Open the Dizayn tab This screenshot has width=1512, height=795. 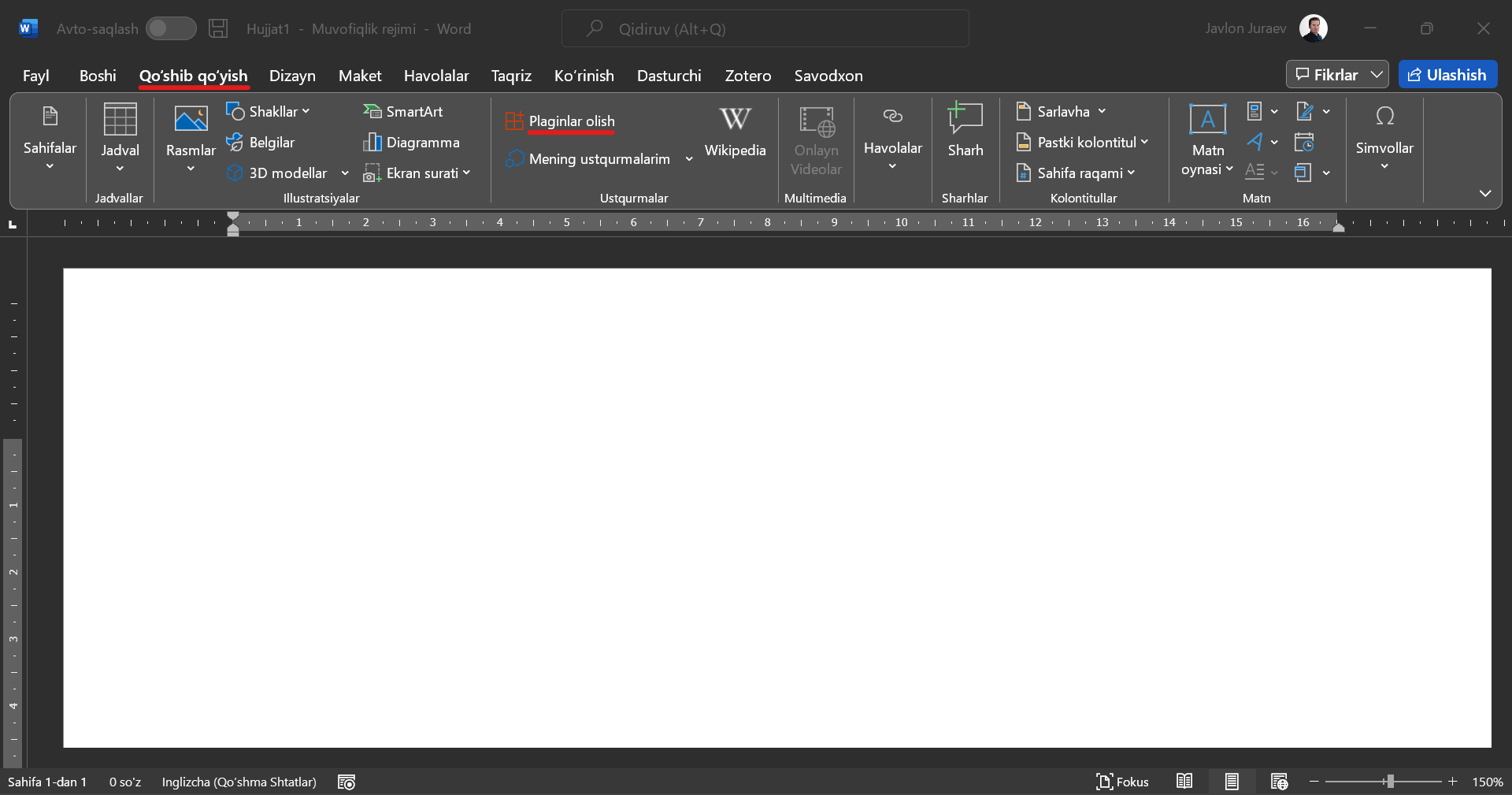(x=292, y=76)
